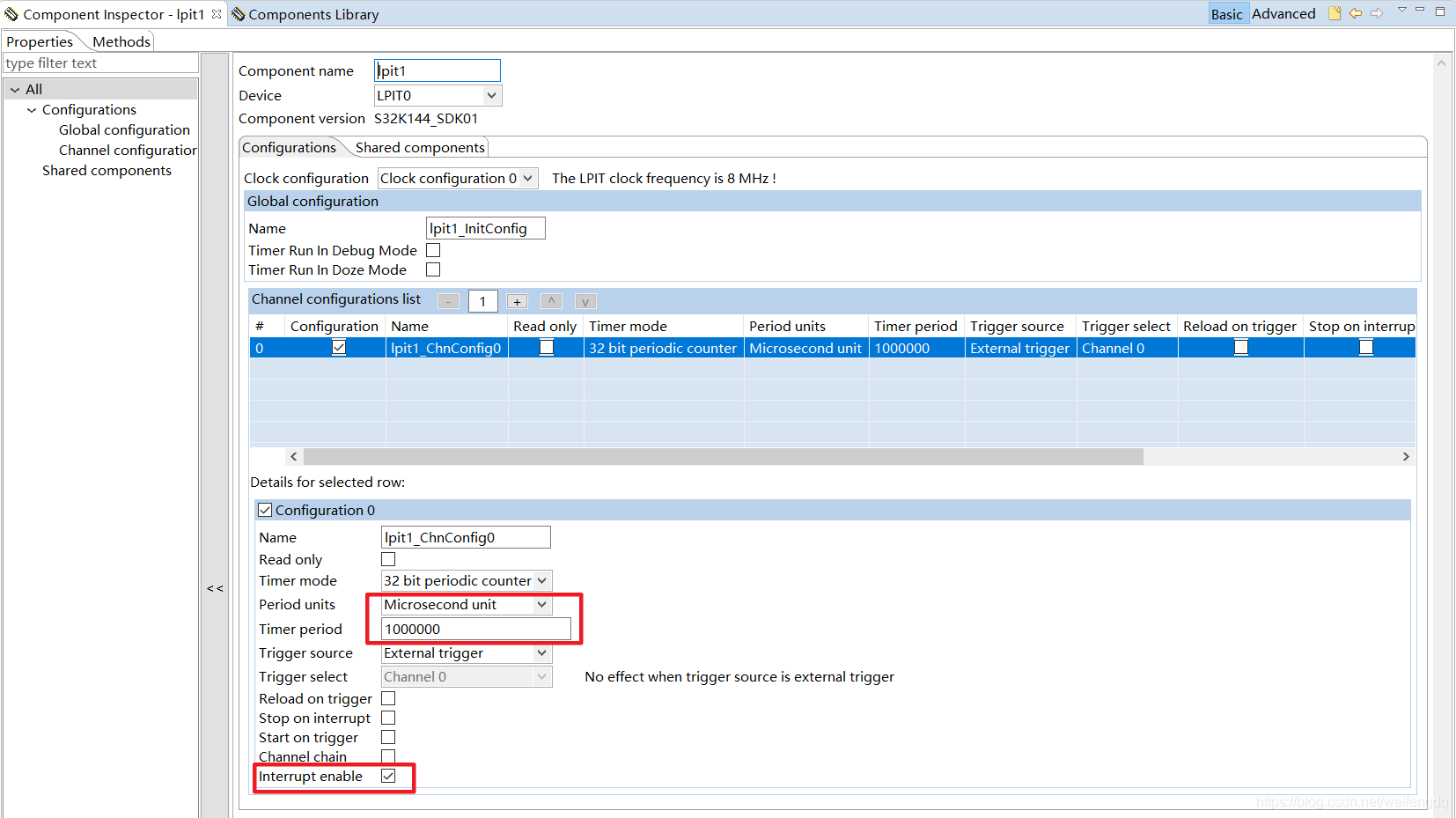Viewport: 1456px width, 818px height.
Task: Edit the Component name field
Action: point(438,70)
